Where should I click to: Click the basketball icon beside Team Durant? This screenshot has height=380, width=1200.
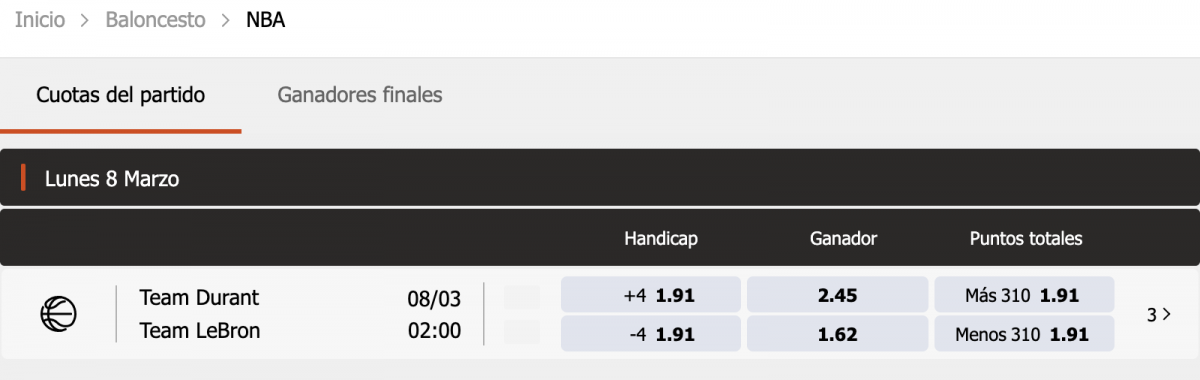point(58,314)
